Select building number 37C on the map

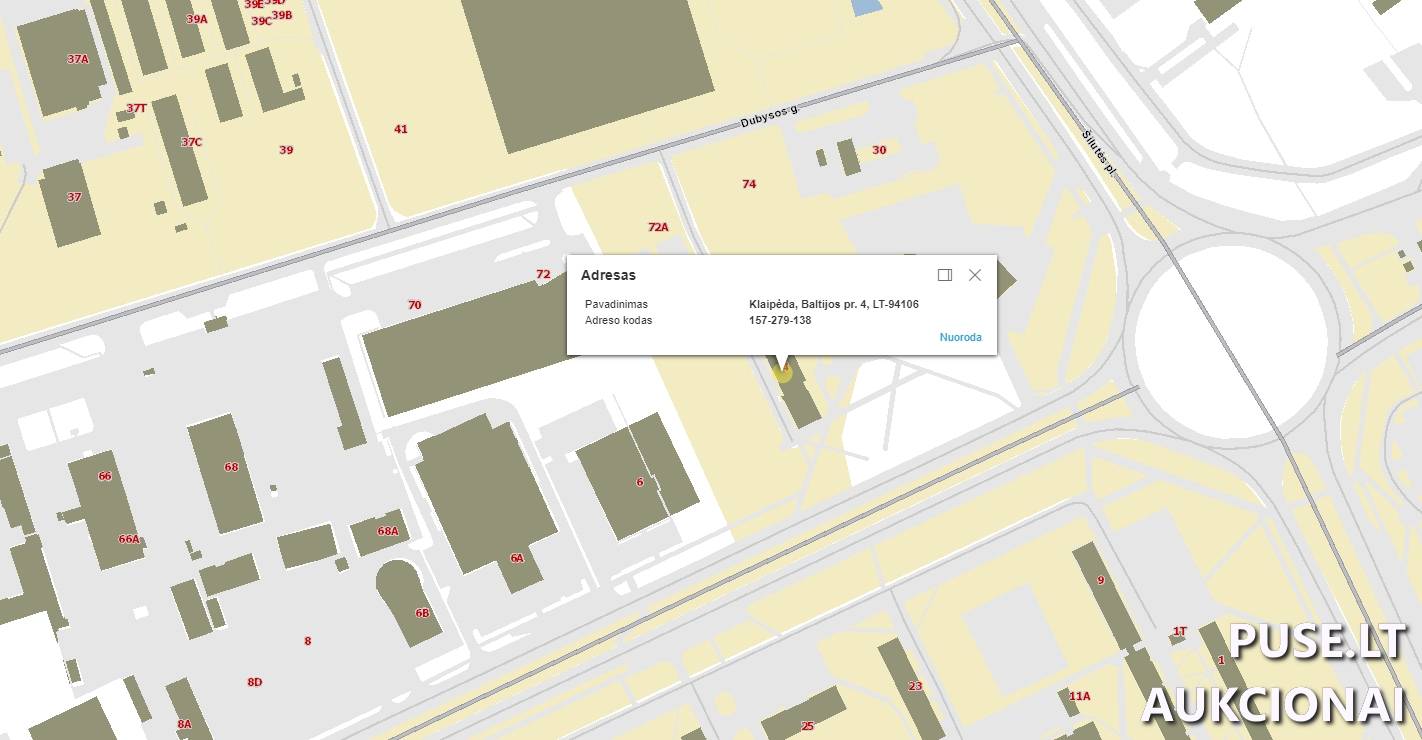point(191,142)
